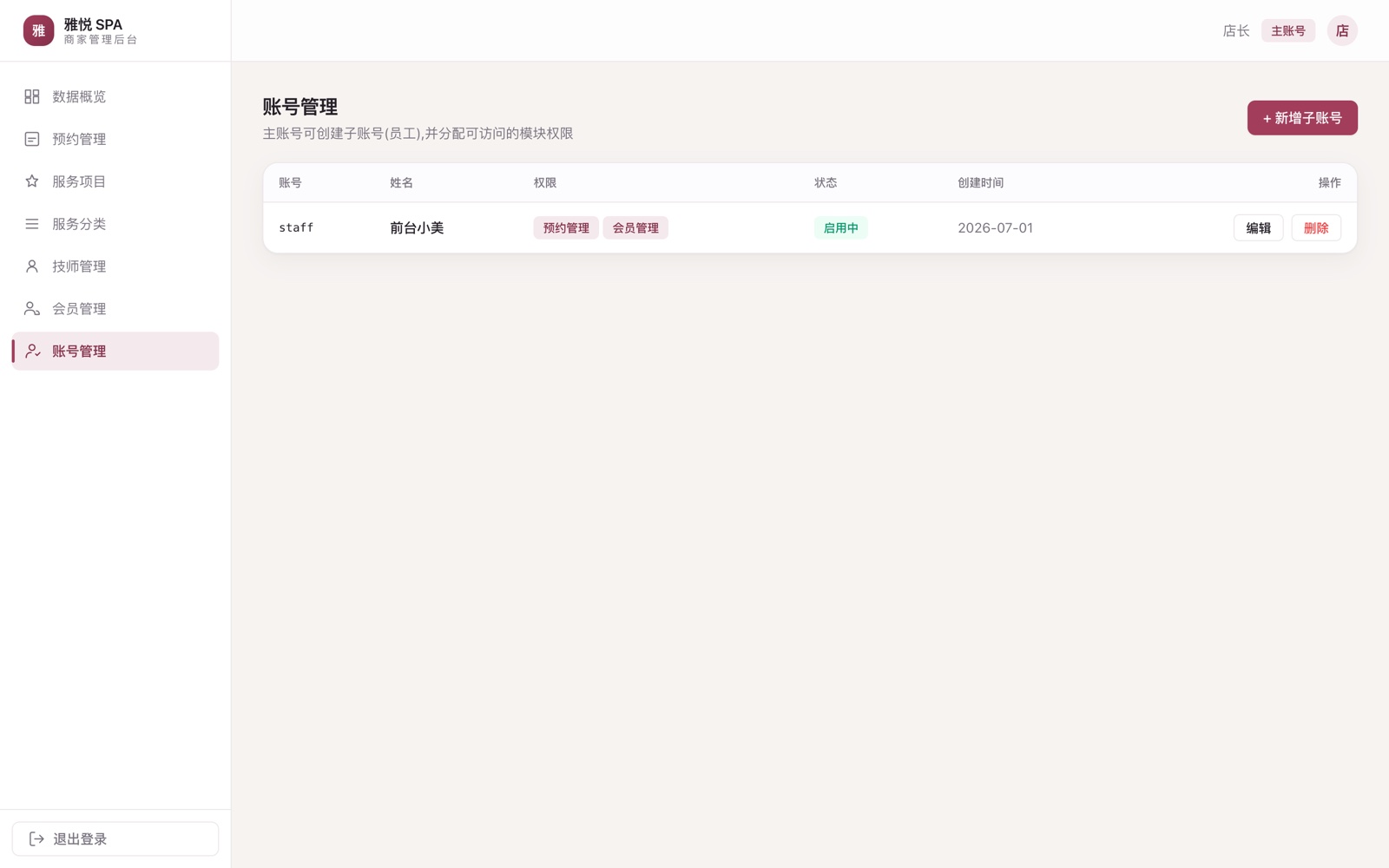Click the 技师管理 person icon
Screen dimensions: 1389x868
pos(32,266)
